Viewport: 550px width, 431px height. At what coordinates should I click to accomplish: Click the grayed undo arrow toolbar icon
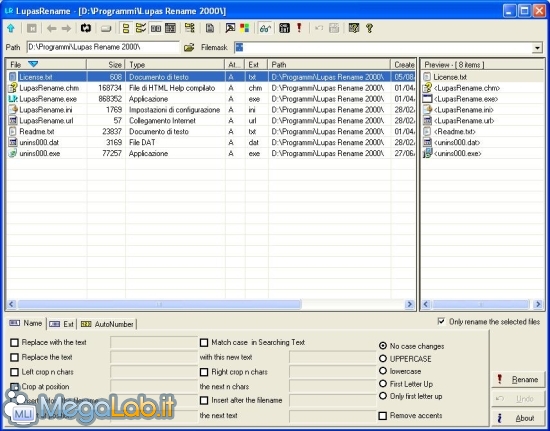point(319,28)
